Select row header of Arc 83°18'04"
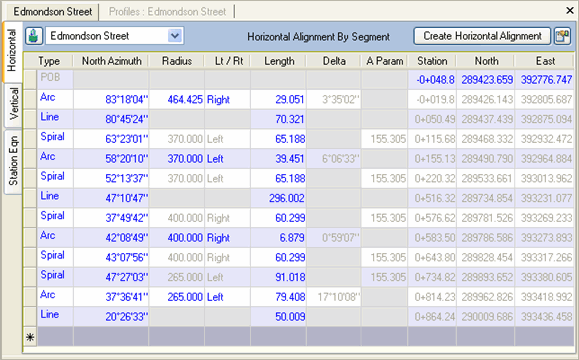The image size is (579, 360). pyautogui.click(x=30, y=99)
